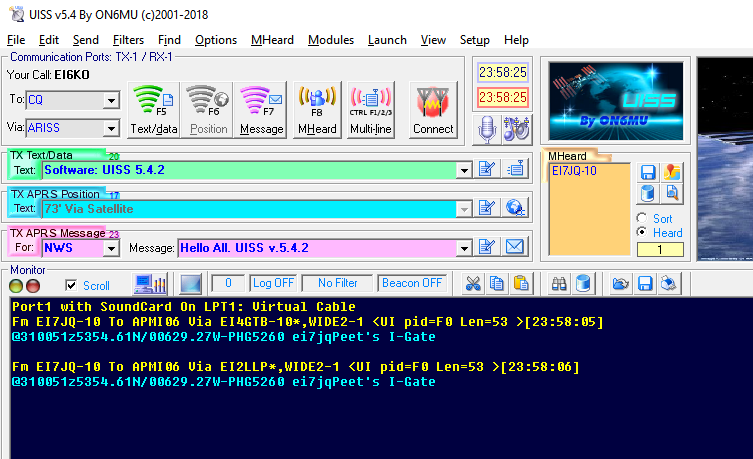The width and height of the screenshot is (753, 459).
Task: Open the MHeard menu
Action: (x=272, y=40)
